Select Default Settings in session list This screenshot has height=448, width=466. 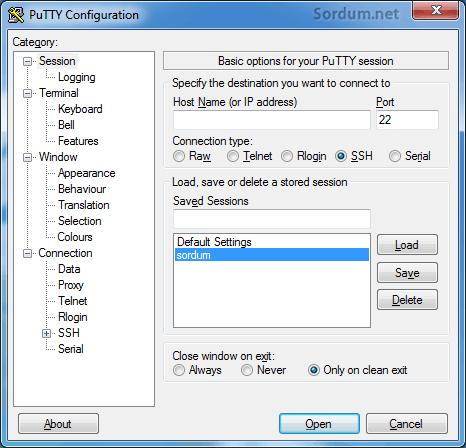coord(272,242)
